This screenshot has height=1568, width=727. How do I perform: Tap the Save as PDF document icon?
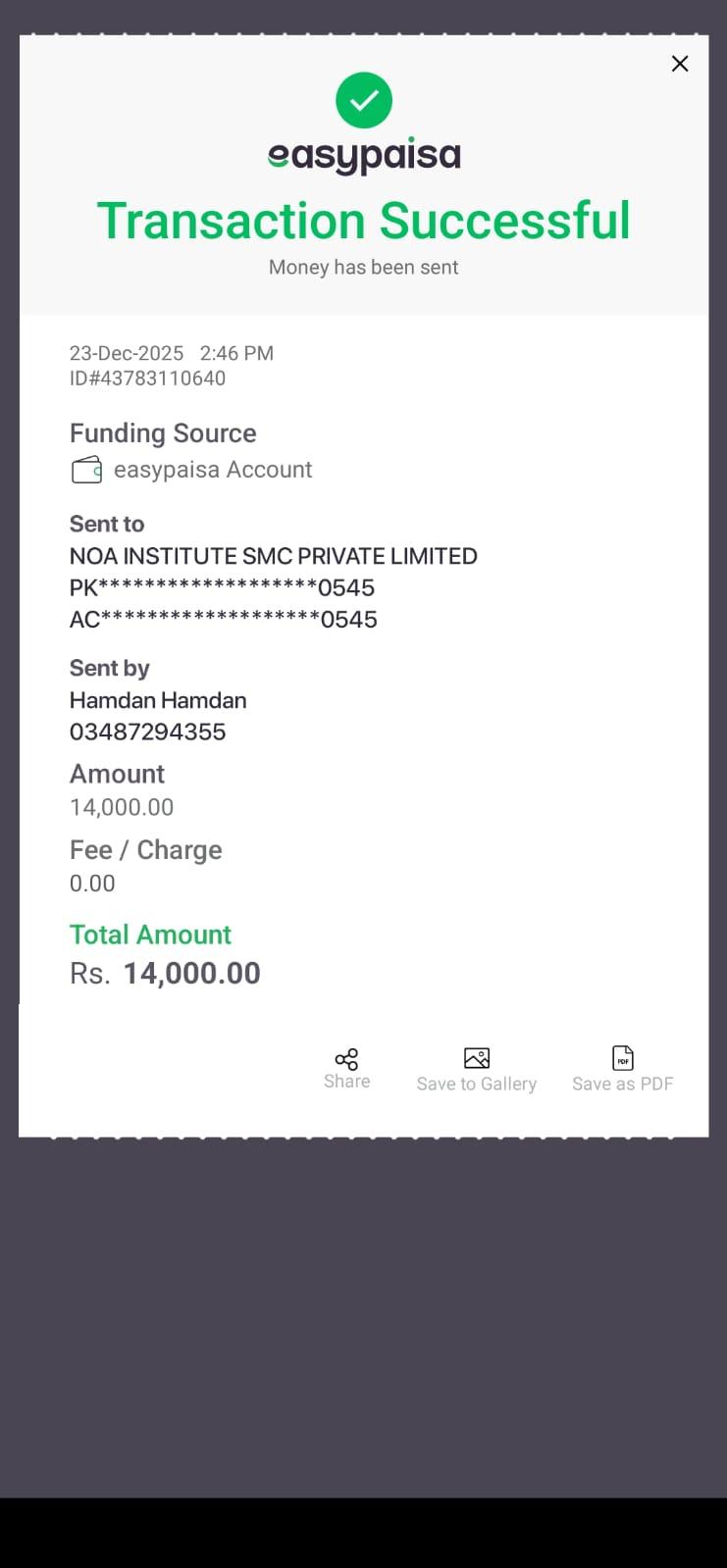point(623,1058)
